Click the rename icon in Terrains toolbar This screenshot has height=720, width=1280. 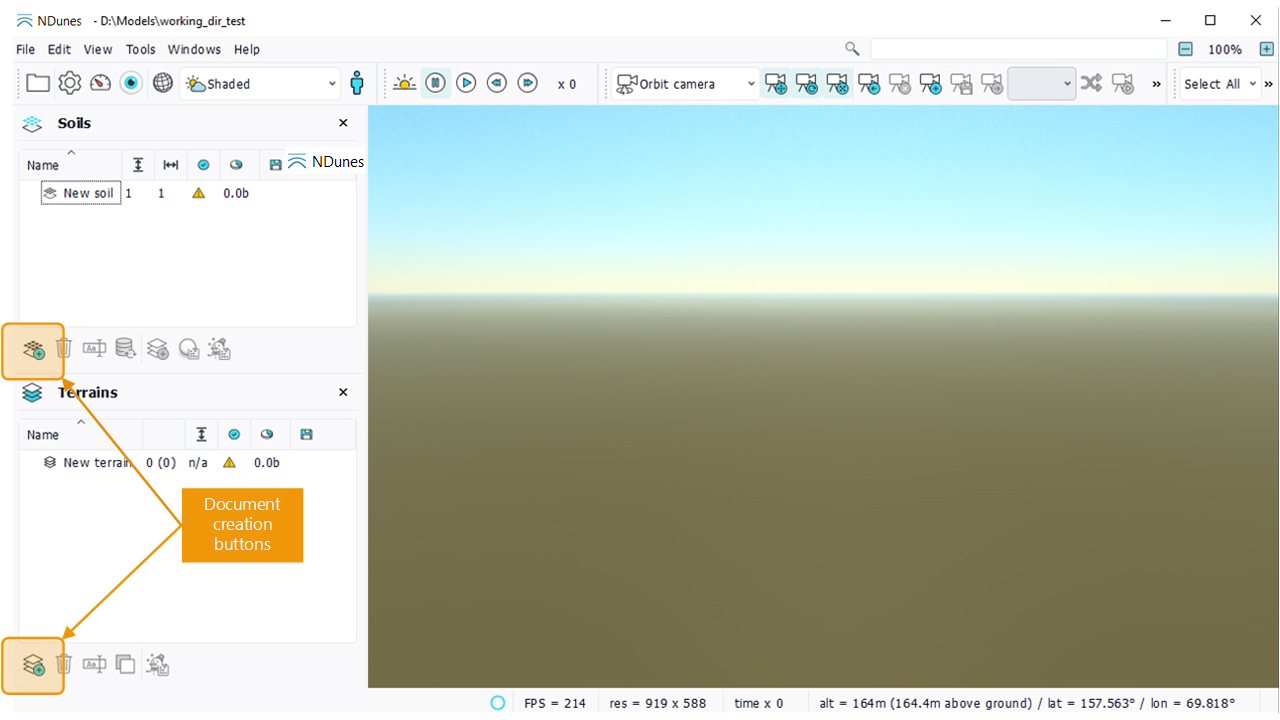click(94, 664)
